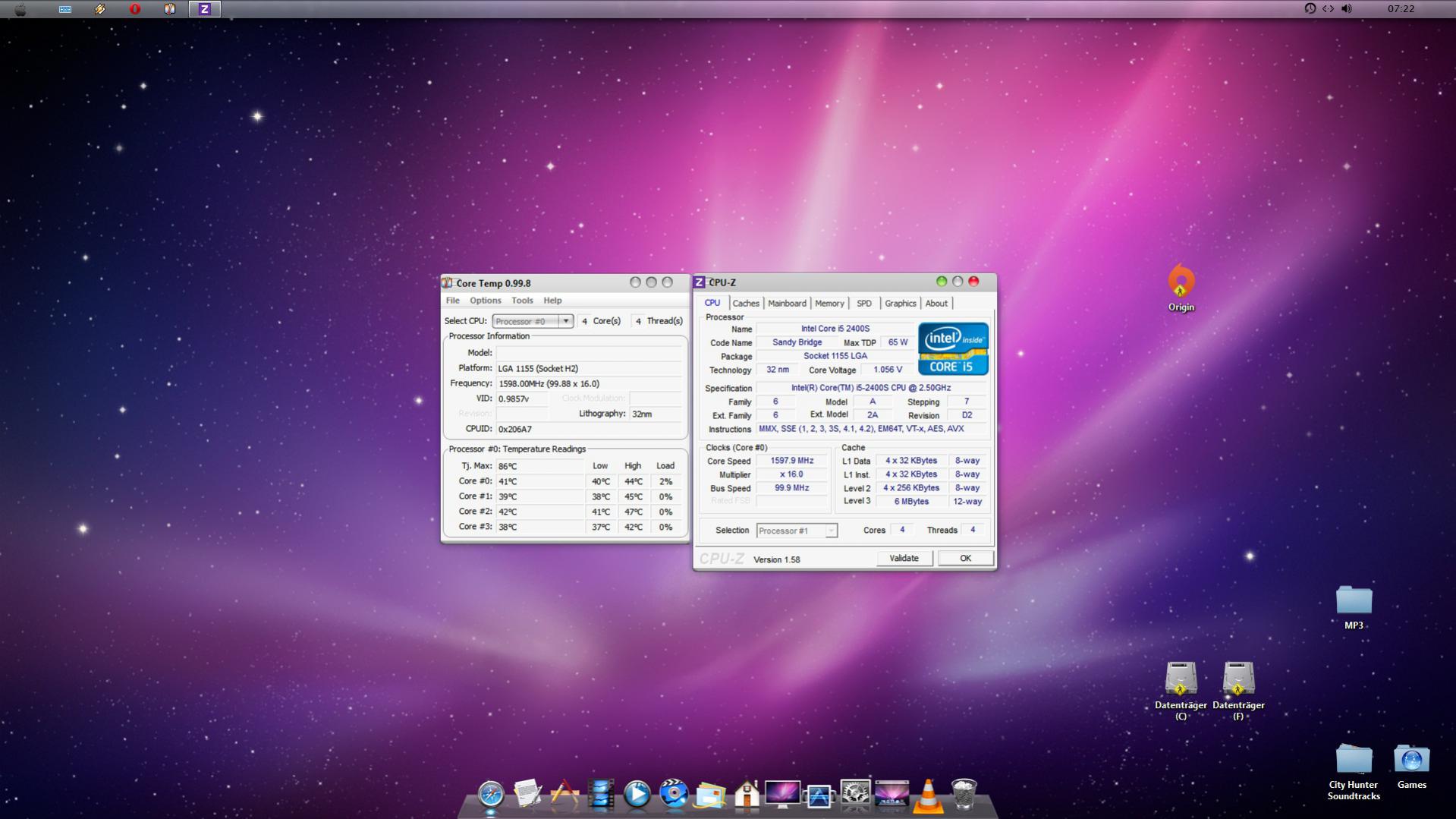Expand the Select CPU Processor #0 dropdown
This screenshot has height=819, width=1456.
(565, 321)
